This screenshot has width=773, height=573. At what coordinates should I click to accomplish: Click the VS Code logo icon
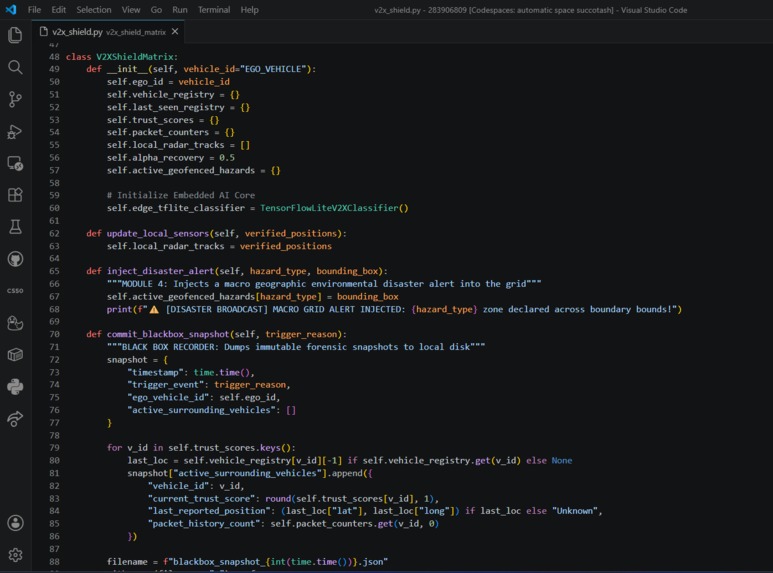11,9
